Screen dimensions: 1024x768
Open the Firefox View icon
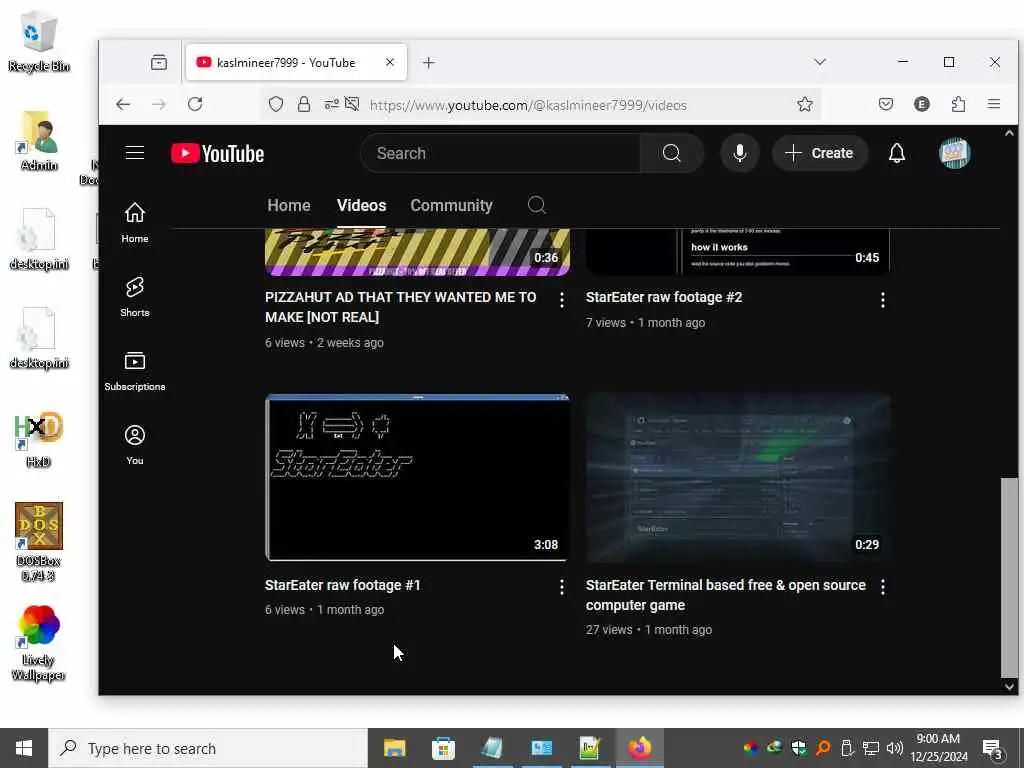pos(159,63)
